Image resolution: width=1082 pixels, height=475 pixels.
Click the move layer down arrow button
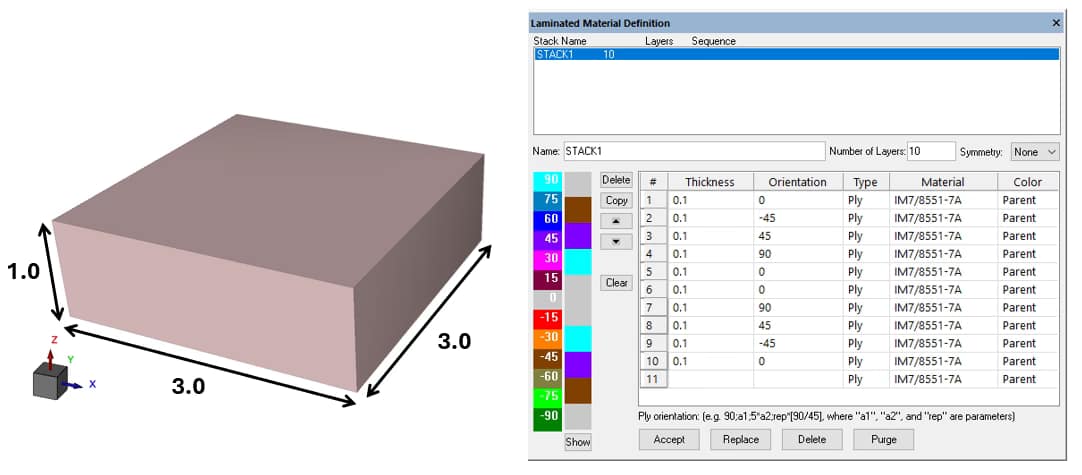coord(616,241)
